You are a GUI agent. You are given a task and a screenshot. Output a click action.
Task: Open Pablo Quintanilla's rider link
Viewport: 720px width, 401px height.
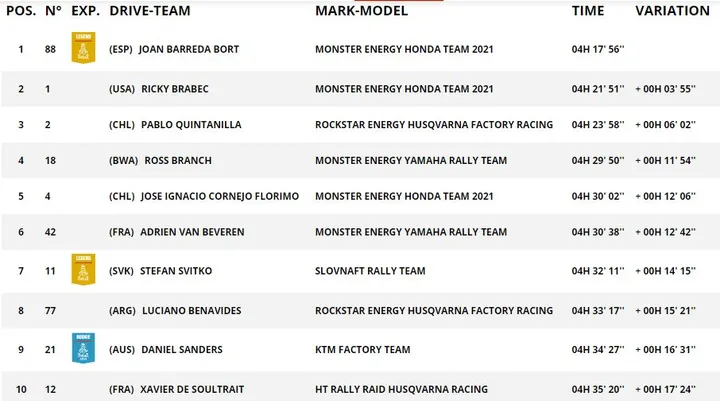[191, 124]
